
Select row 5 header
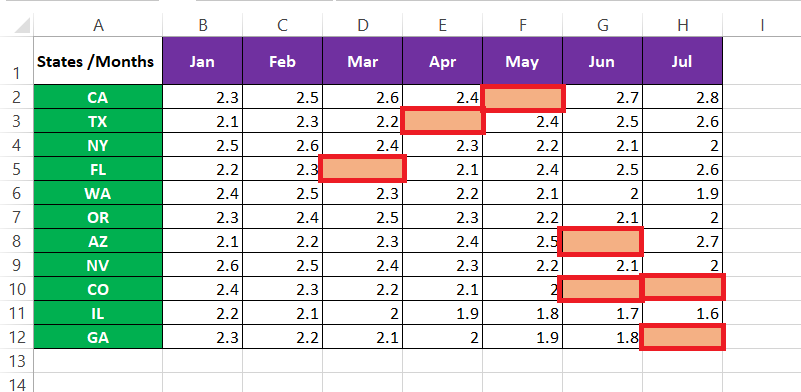(x=16, y=169)
